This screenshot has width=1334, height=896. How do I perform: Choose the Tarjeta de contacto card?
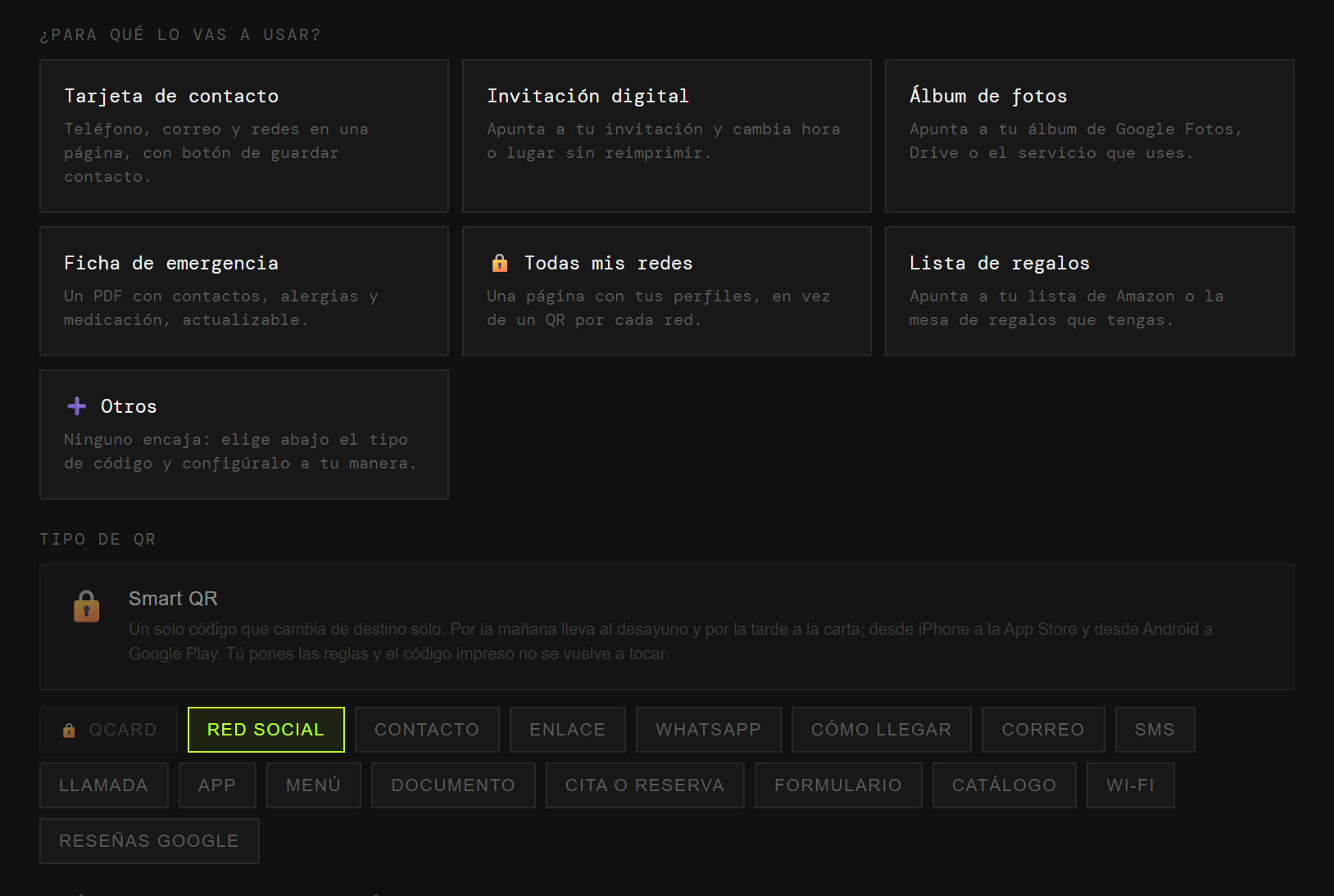pyautogui.click(x=244, y=136)
